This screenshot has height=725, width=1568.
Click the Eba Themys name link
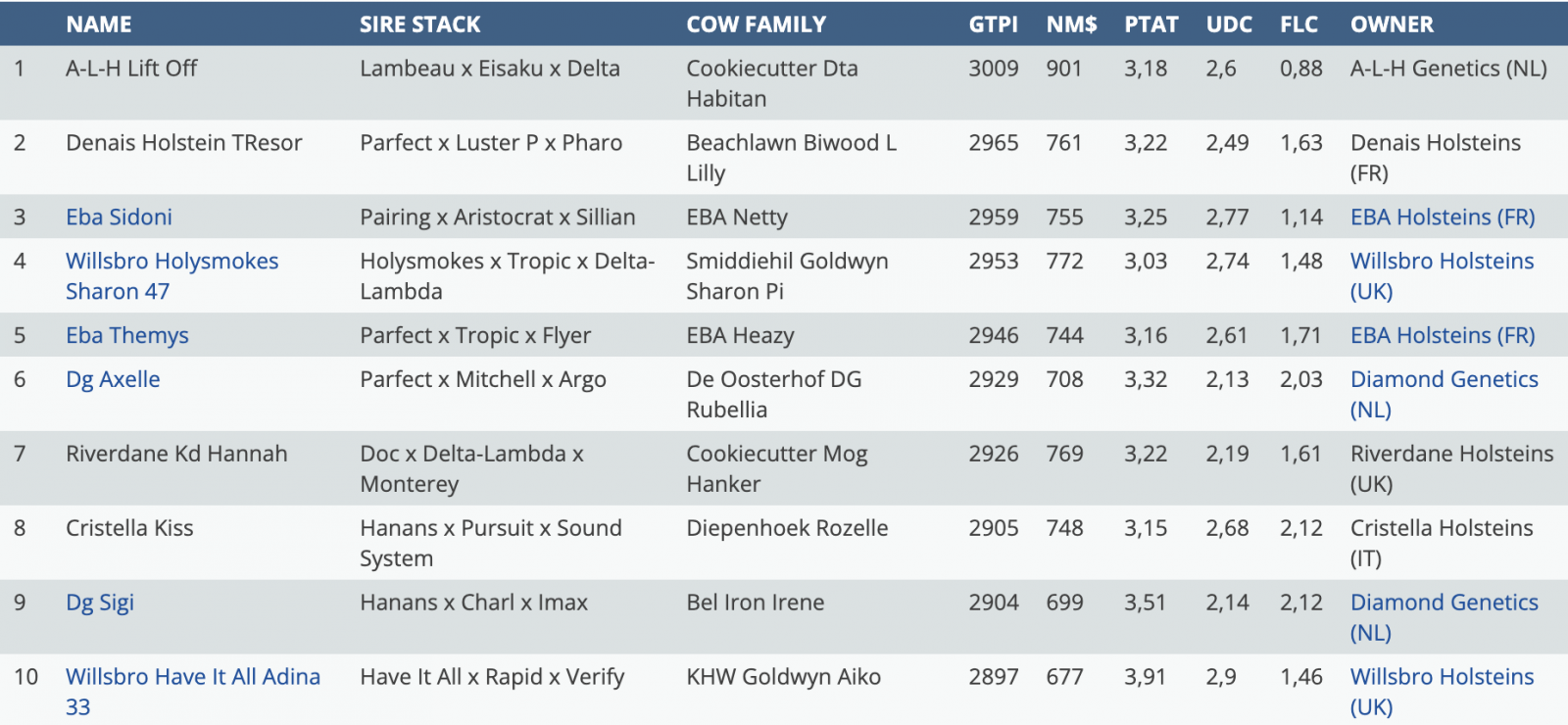[x=126, y=335]
